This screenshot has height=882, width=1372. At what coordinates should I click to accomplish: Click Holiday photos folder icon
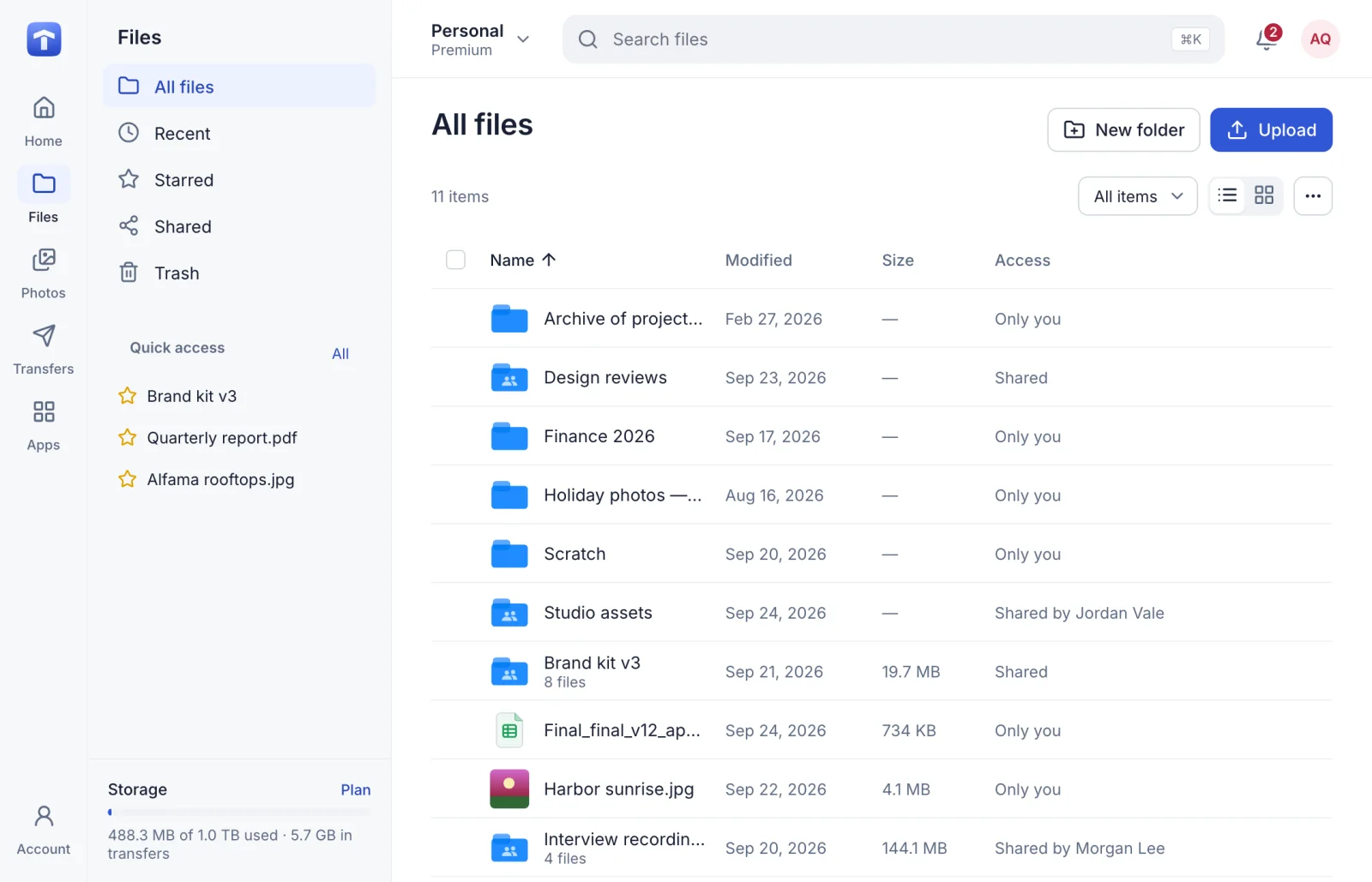(x=509, y=495)
